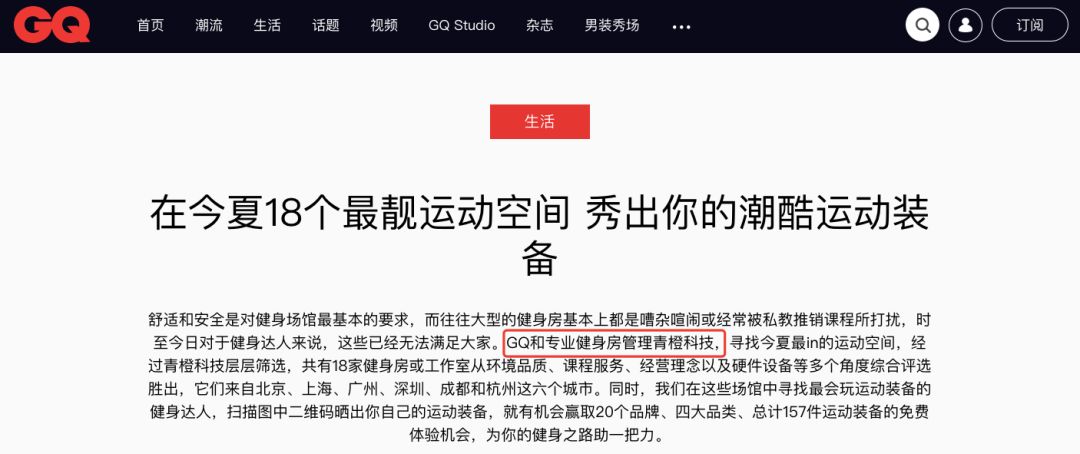The height and width of the screenshot is (454, 1080).
Task: Open the 男装秀场 menu item
Action: click(612, 26)
